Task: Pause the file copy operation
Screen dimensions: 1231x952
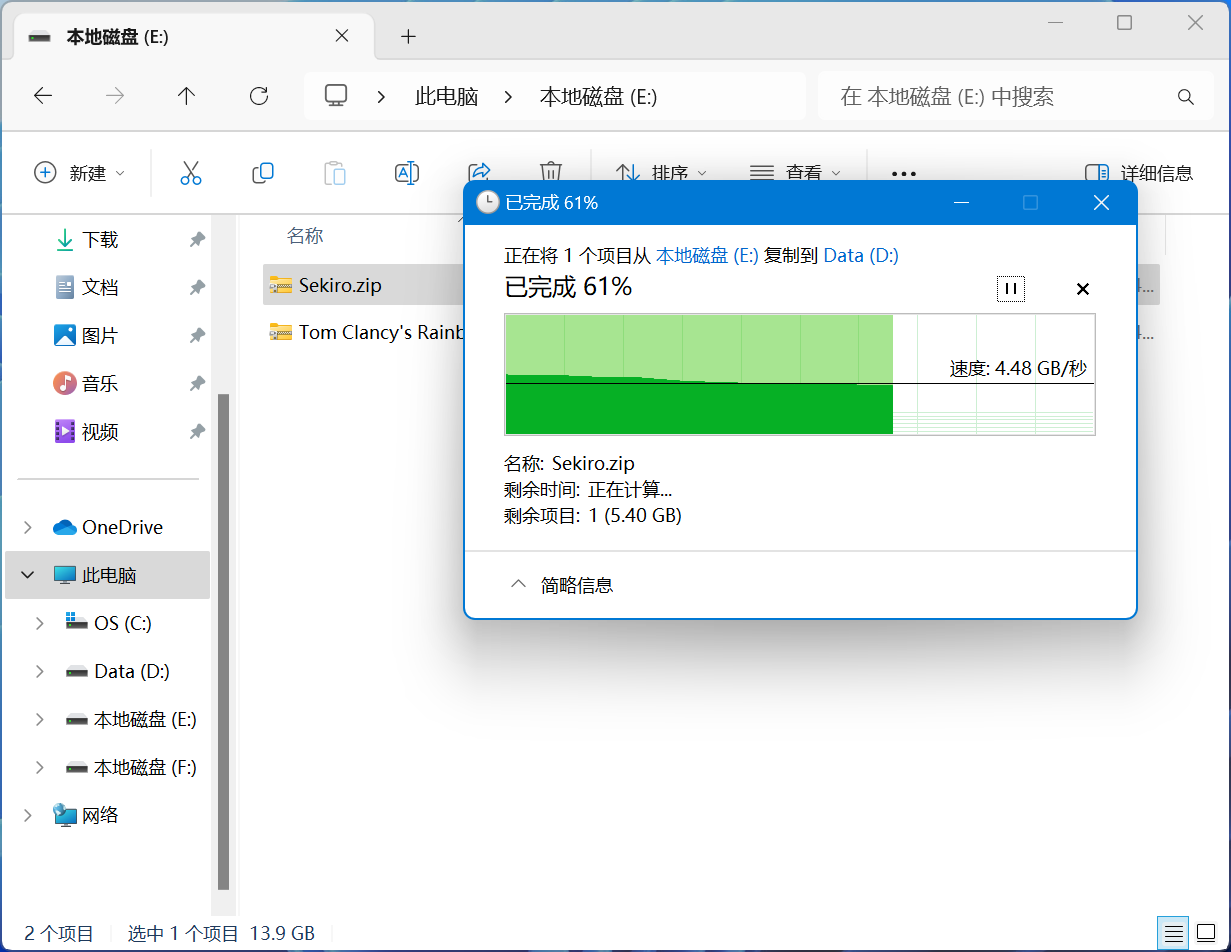Action: click(1010, 289)
